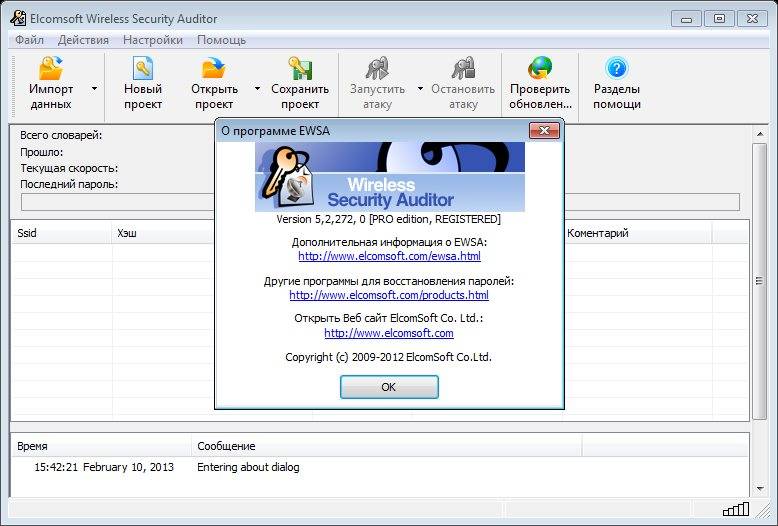The image size is (778, 526).
Task: Click the 'Последний пароль:' label
Action: pos(69,184)
